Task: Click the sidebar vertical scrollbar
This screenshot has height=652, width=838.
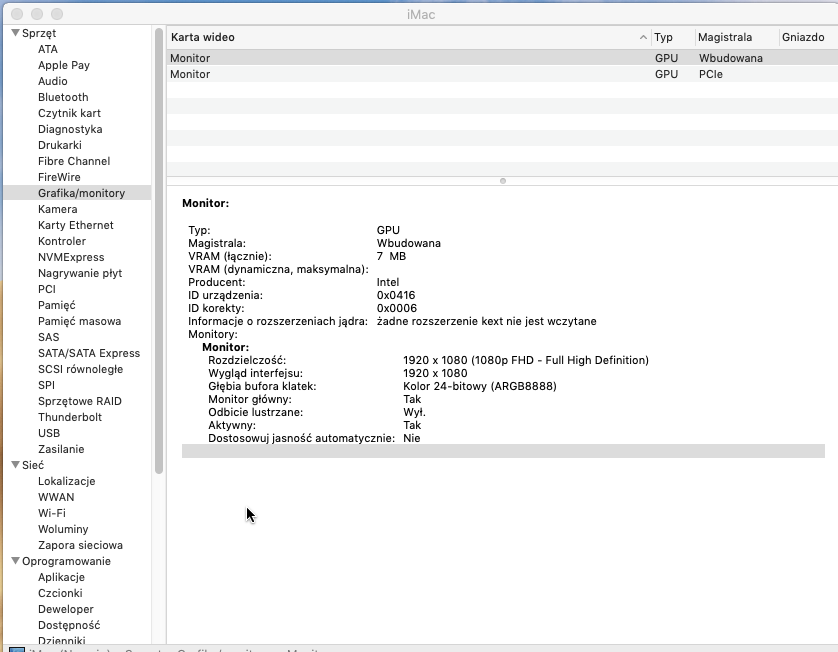Action: pyautogui.click(x=159, y=251)
